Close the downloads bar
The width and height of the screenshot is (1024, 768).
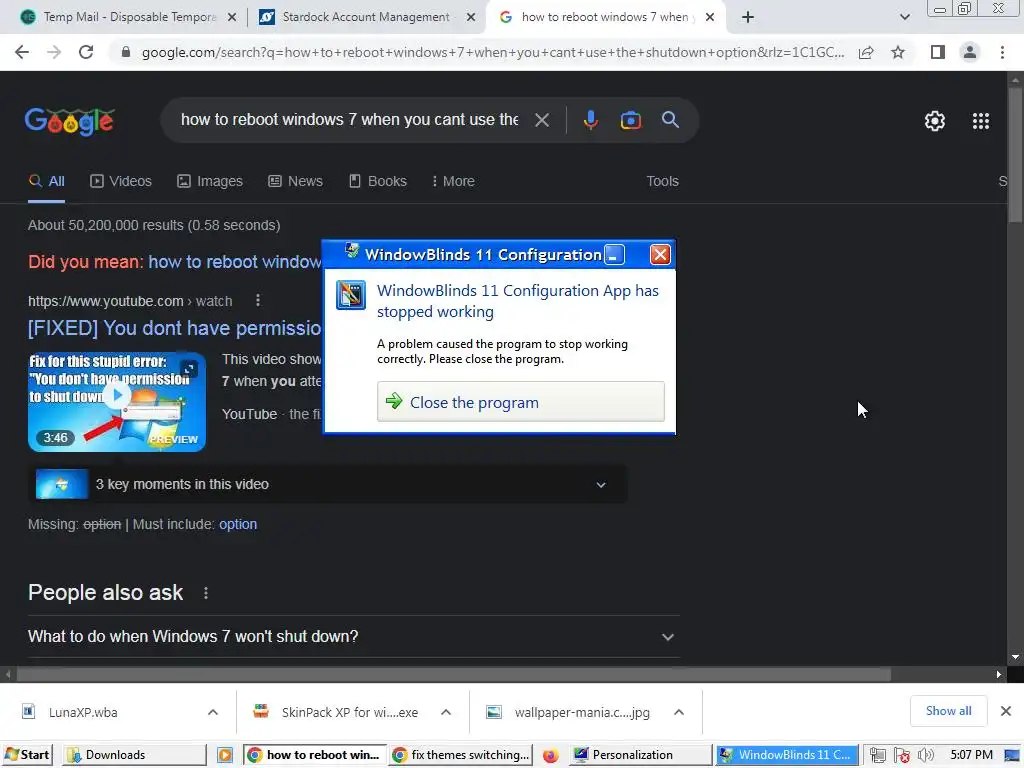pyautogui.click(x=1006, y=711)
